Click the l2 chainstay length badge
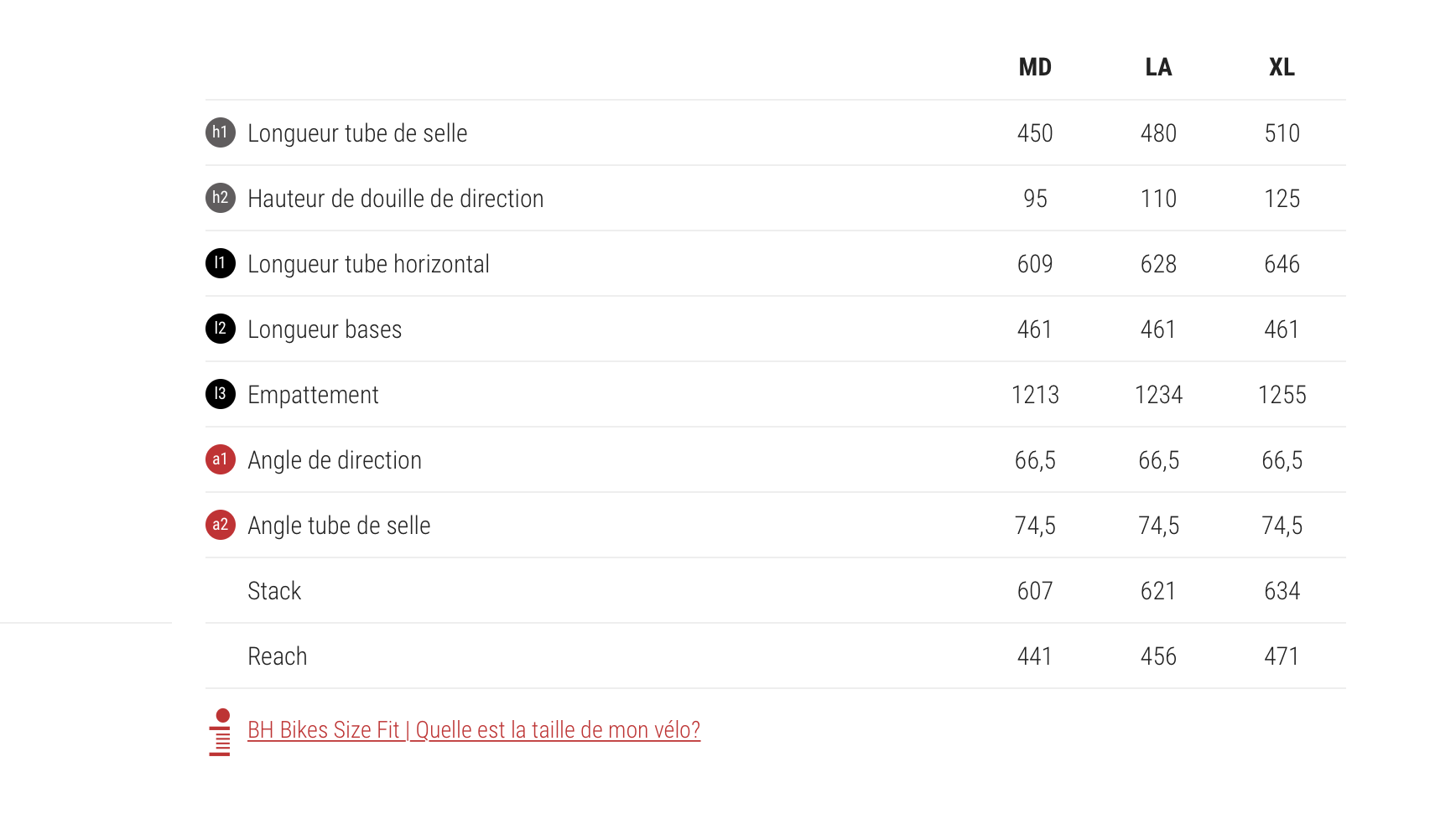Screen dimensions: 1456x819 (x=221, y=329)
